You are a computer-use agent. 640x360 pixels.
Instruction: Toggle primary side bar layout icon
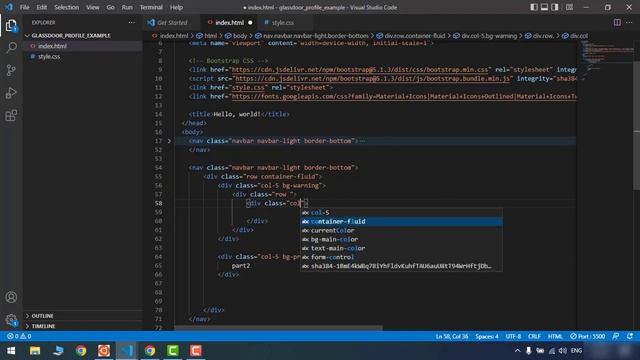(534, 7)
